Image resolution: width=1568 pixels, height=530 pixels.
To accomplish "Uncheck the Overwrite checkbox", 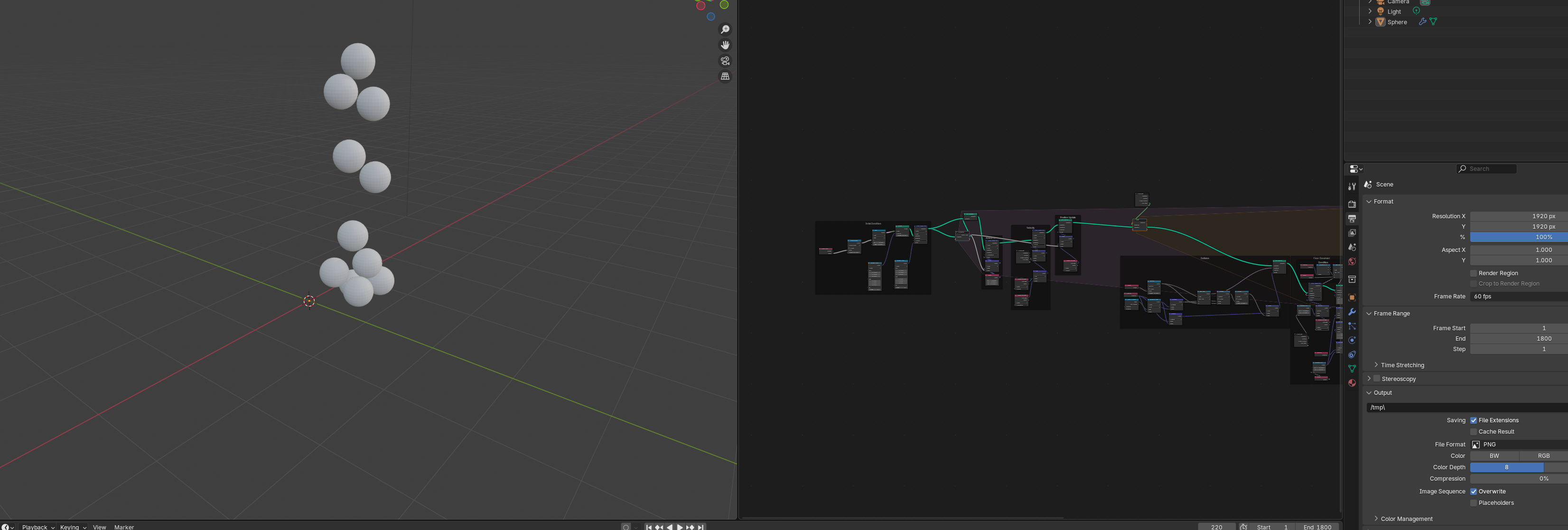I will coord(1474,492).
